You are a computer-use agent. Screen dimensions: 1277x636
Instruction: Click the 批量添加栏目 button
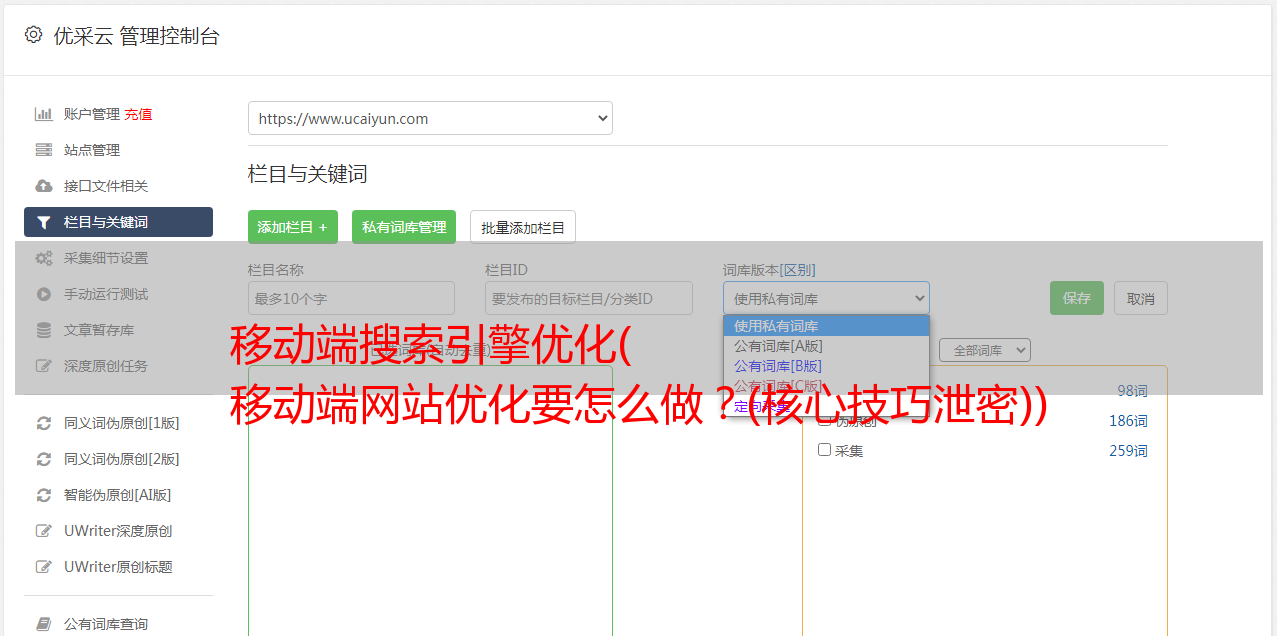tap(523, 227)
